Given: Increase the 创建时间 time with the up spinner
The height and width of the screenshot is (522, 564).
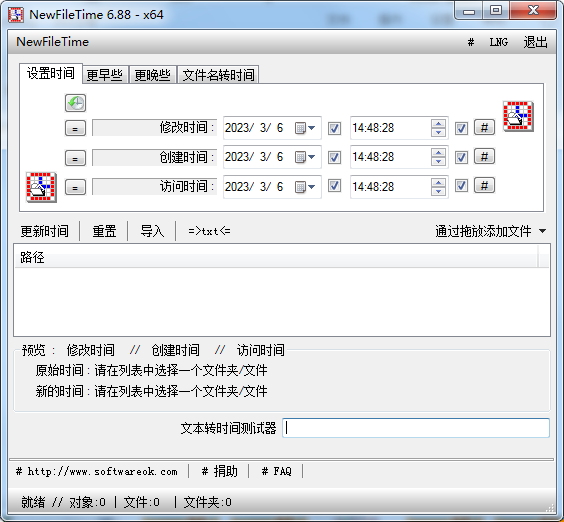Looking at the screenshot, I should click(438, 153).
